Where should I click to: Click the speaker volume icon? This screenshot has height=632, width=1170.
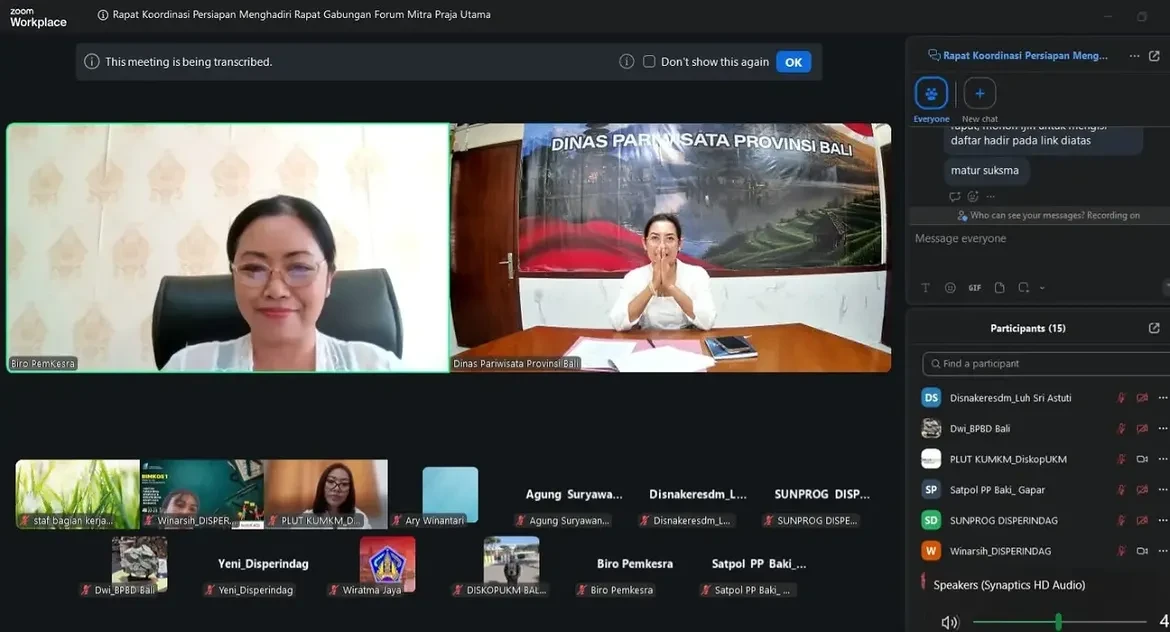point(949,622)
